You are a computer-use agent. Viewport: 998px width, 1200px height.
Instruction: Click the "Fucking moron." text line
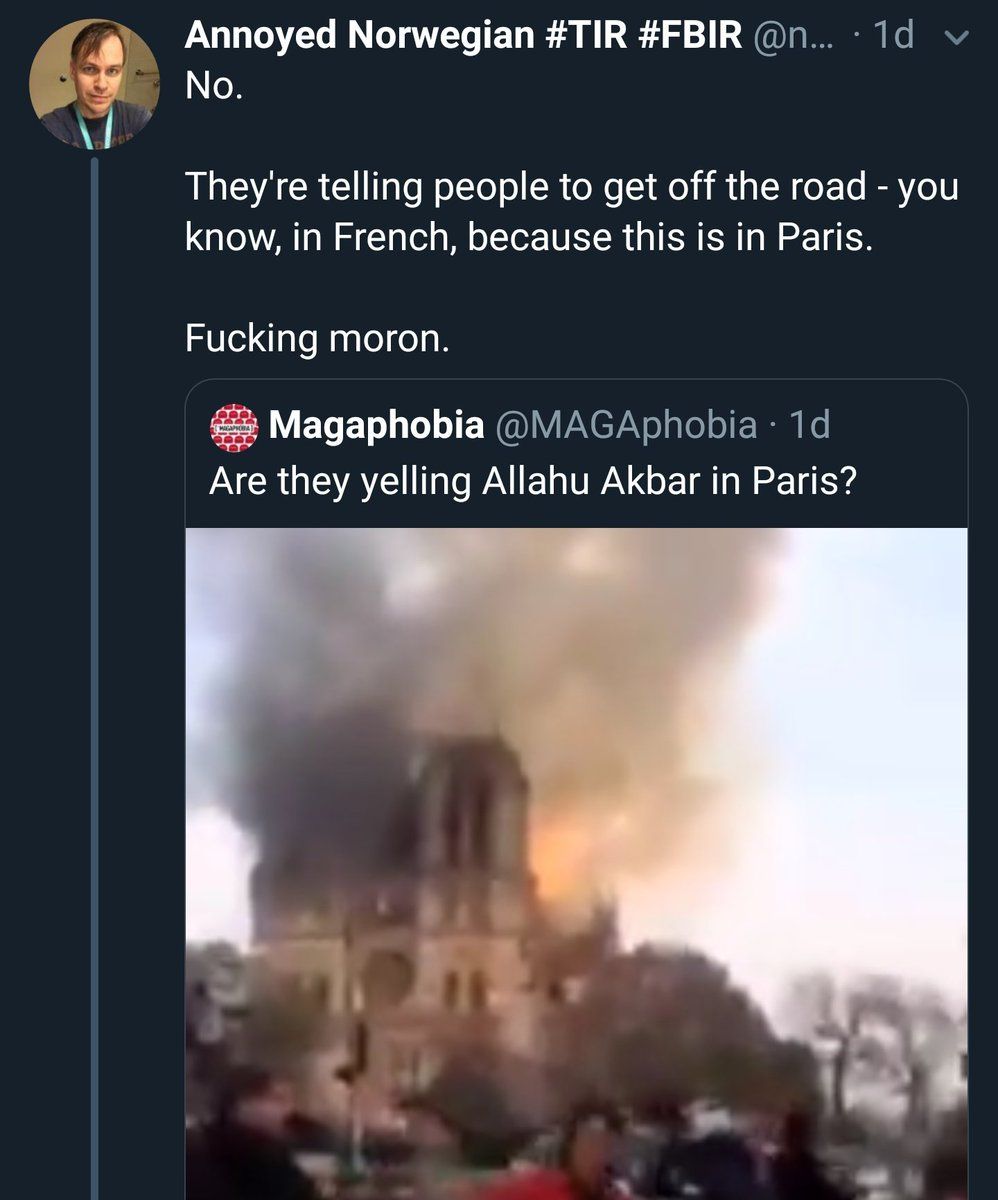pos(317,339)
